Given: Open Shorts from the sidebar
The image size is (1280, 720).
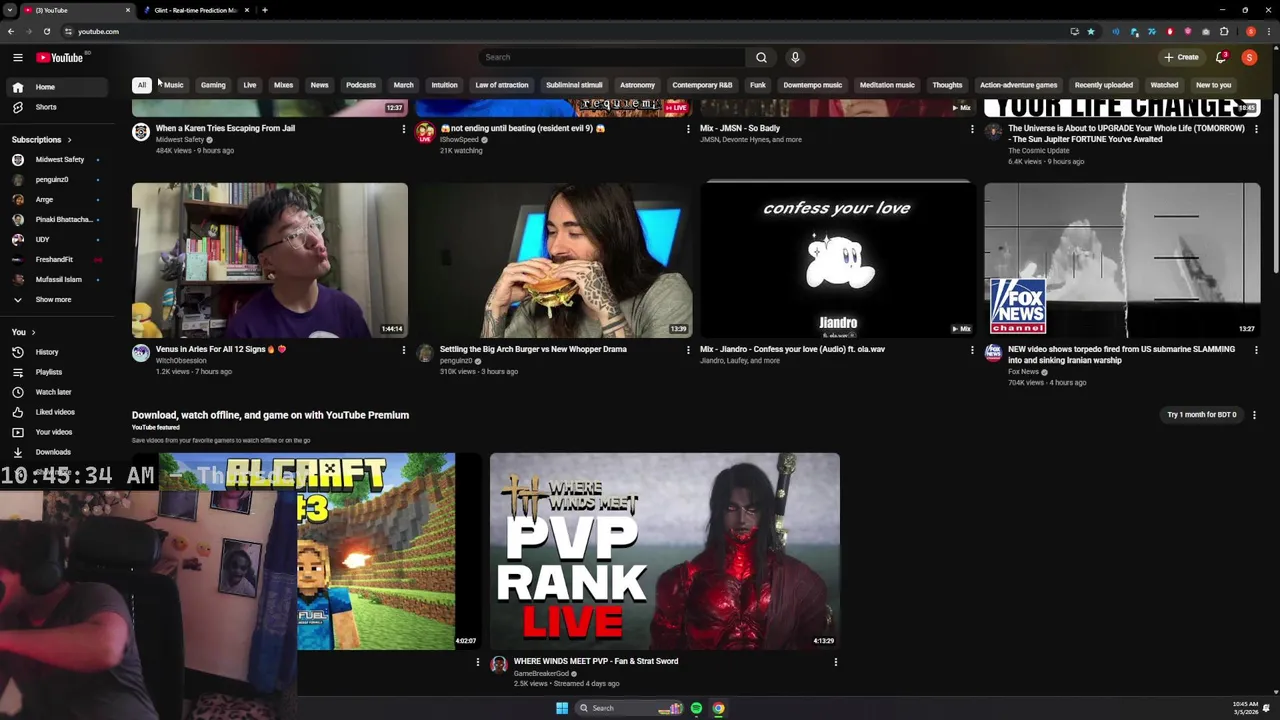Looking at the screenshot, I should (46, 107).
